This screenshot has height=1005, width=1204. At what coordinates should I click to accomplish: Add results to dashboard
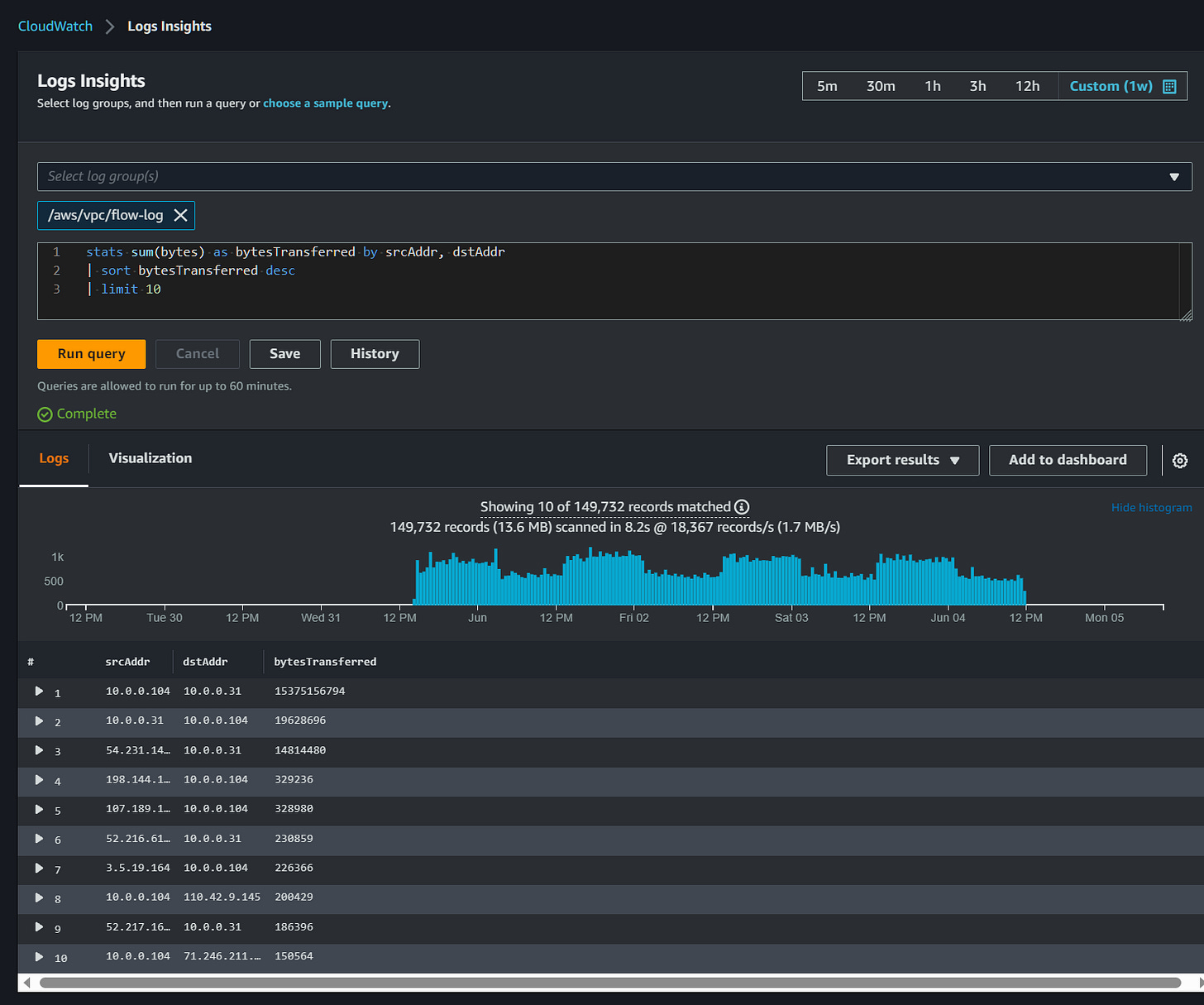point(1068,460)
